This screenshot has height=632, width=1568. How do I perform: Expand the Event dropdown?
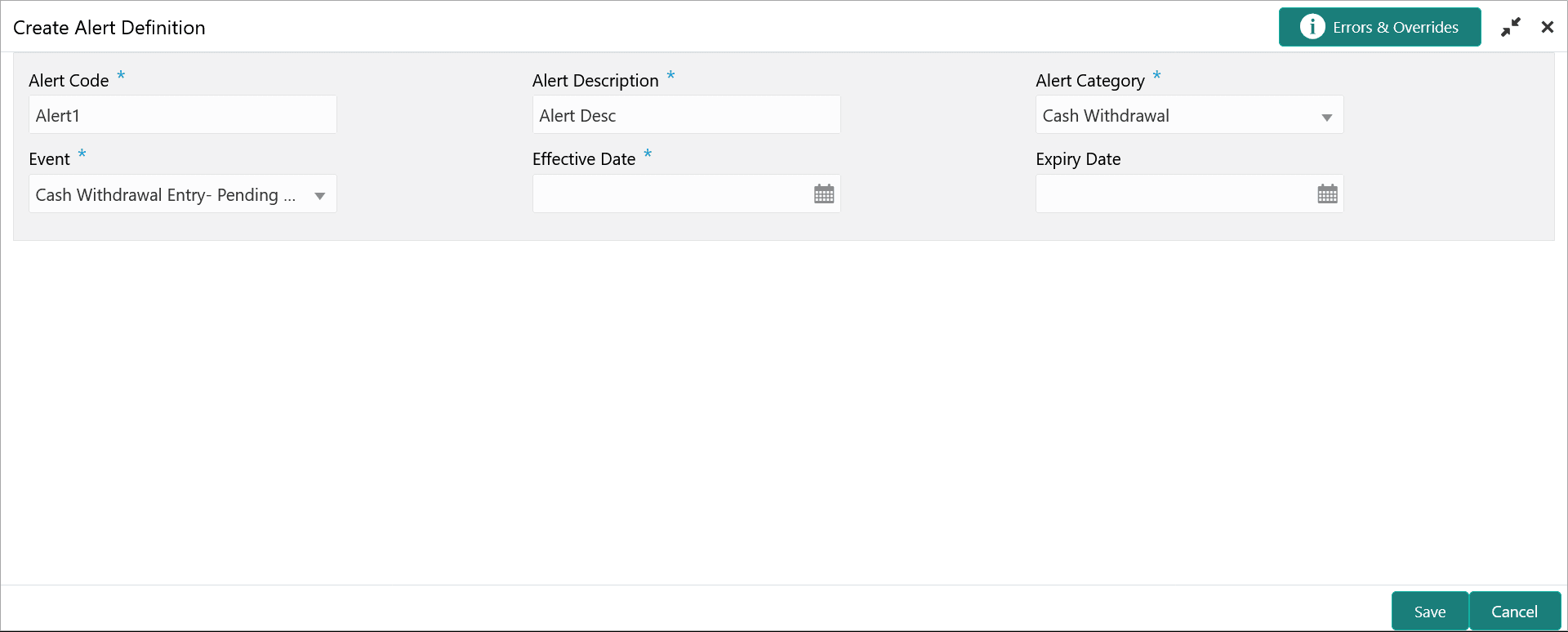(x=319, y=195)
